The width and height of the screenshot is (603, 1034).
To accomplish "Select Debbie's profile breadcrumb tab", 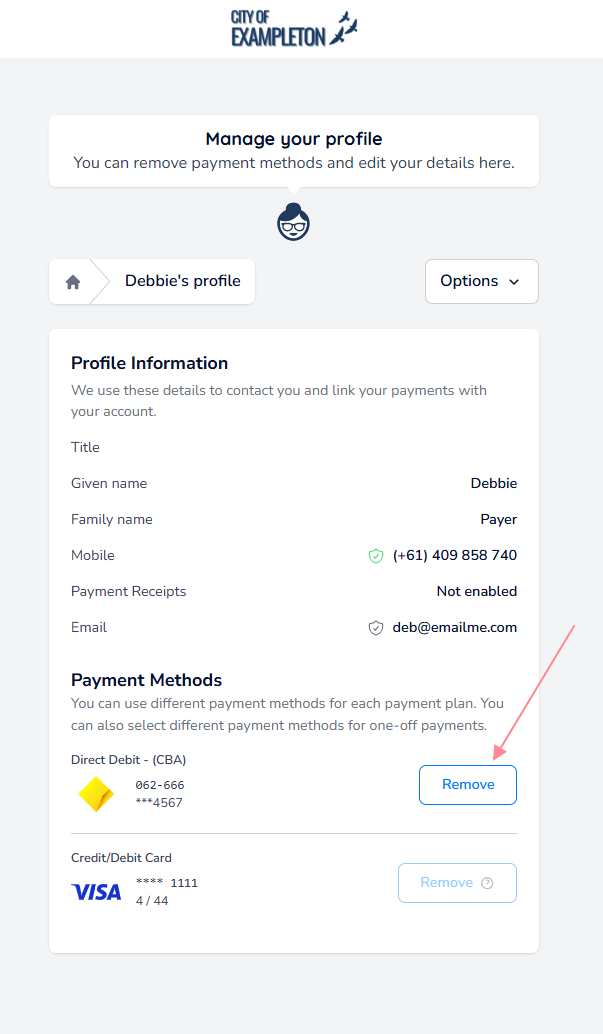I will pyautogui.click(x=182, y=281).
